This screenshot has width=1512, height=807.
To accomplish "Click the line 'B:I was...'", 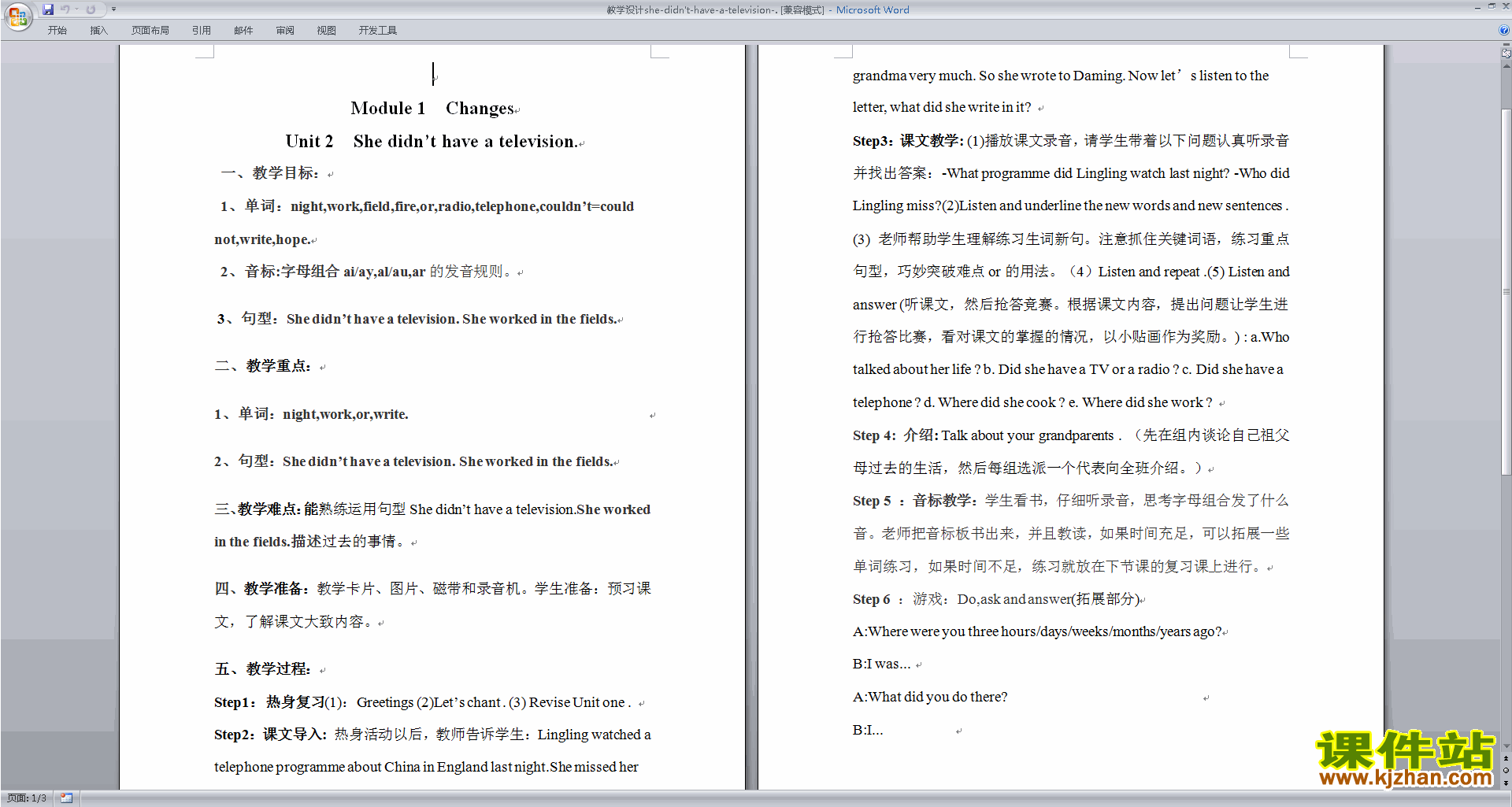I will tap(881, 664).
